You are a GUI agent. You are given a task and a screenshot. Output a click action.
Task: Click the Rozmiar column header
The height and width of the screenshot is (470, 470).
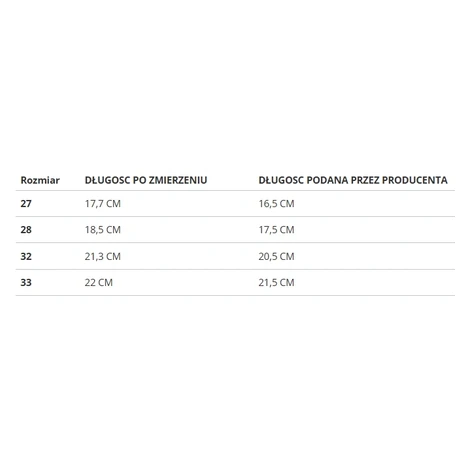pos(40,180)
